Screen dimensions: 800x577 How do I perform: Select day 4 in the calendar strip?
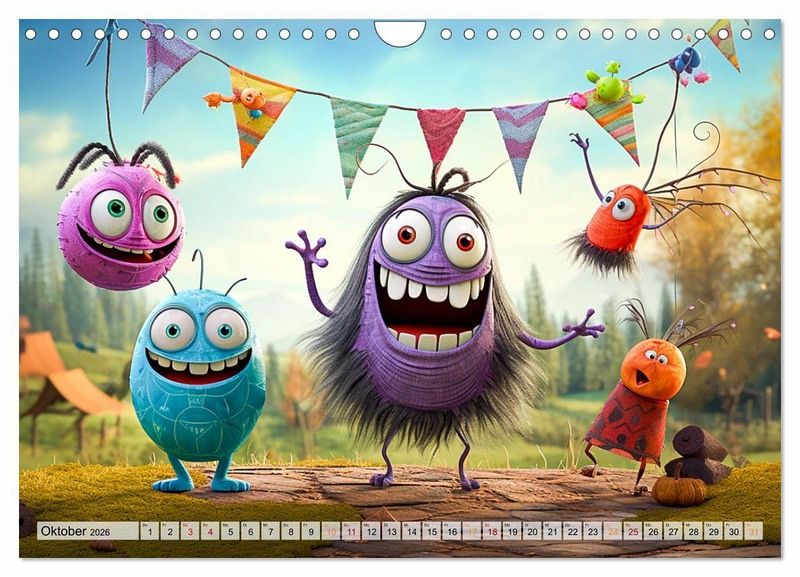(210, 531)
